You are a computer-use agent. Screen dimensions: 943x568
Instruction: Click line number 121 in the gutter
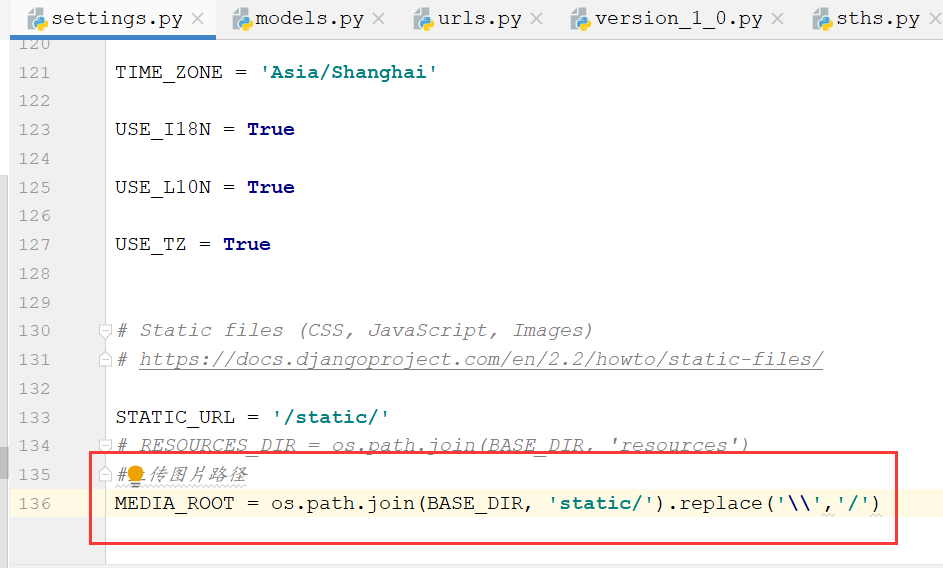34,73
